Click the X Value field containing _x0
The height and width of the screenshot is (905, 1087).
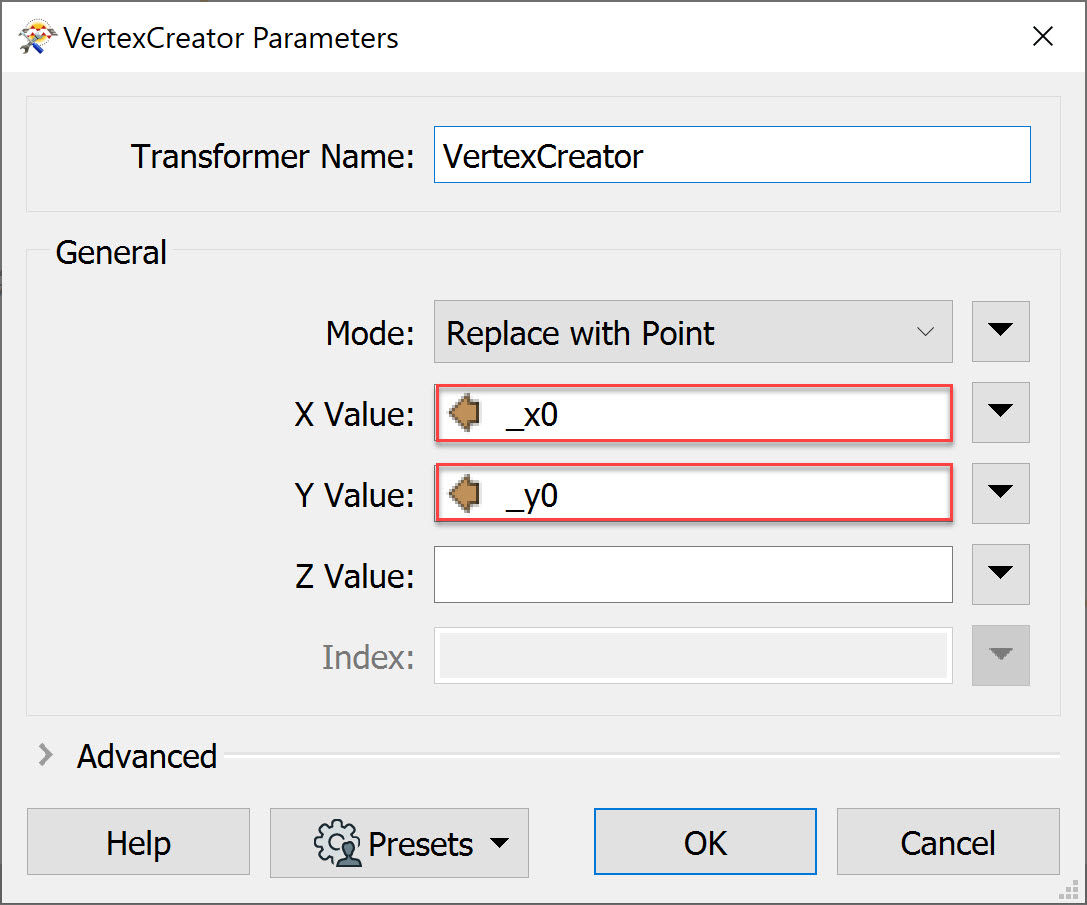pyautogui.click(x=693, y=413)
